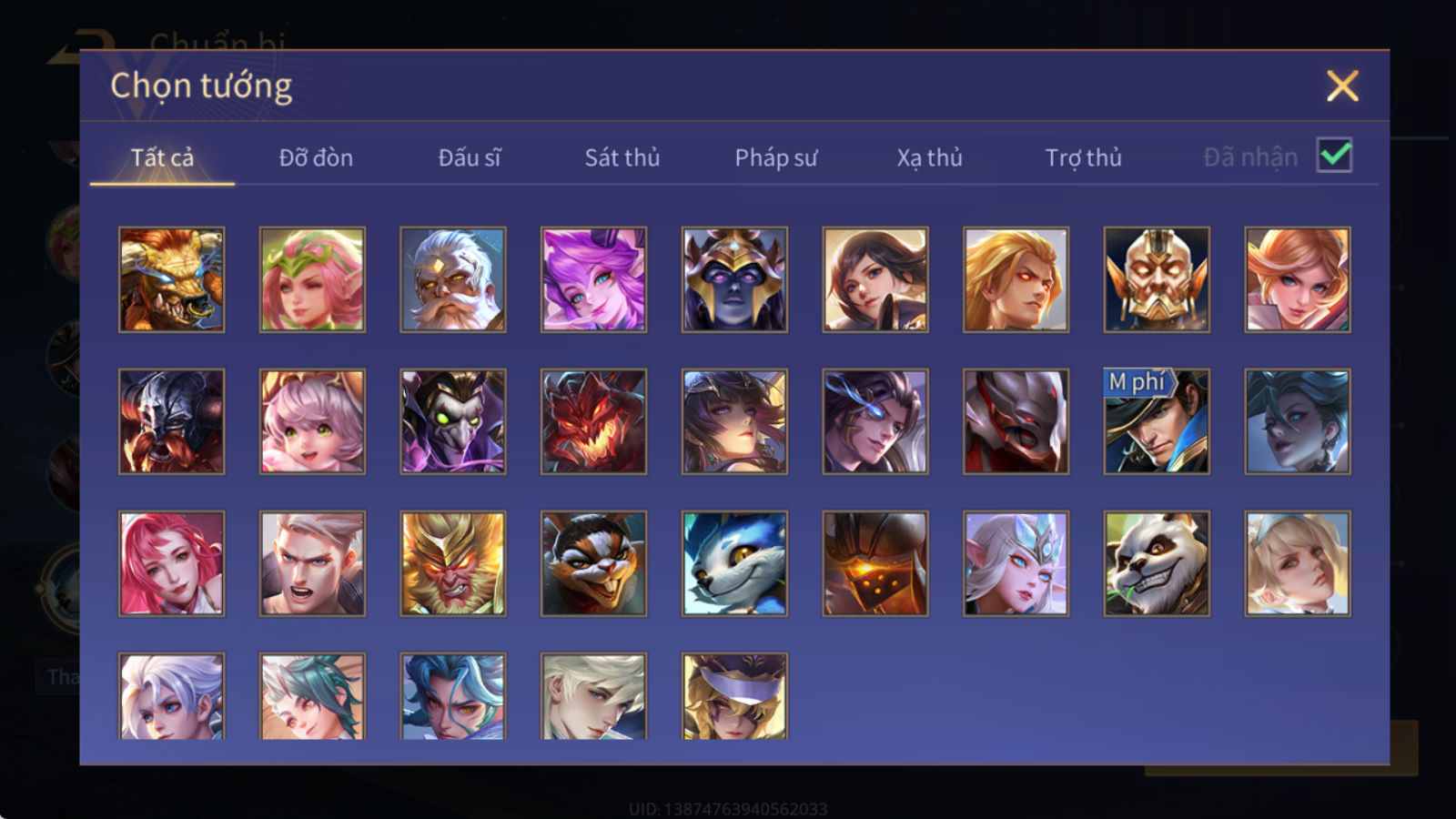The image size is (1456, 819).
Task: Select the green-eyed dark joker hero
Action: pos(452,421)
